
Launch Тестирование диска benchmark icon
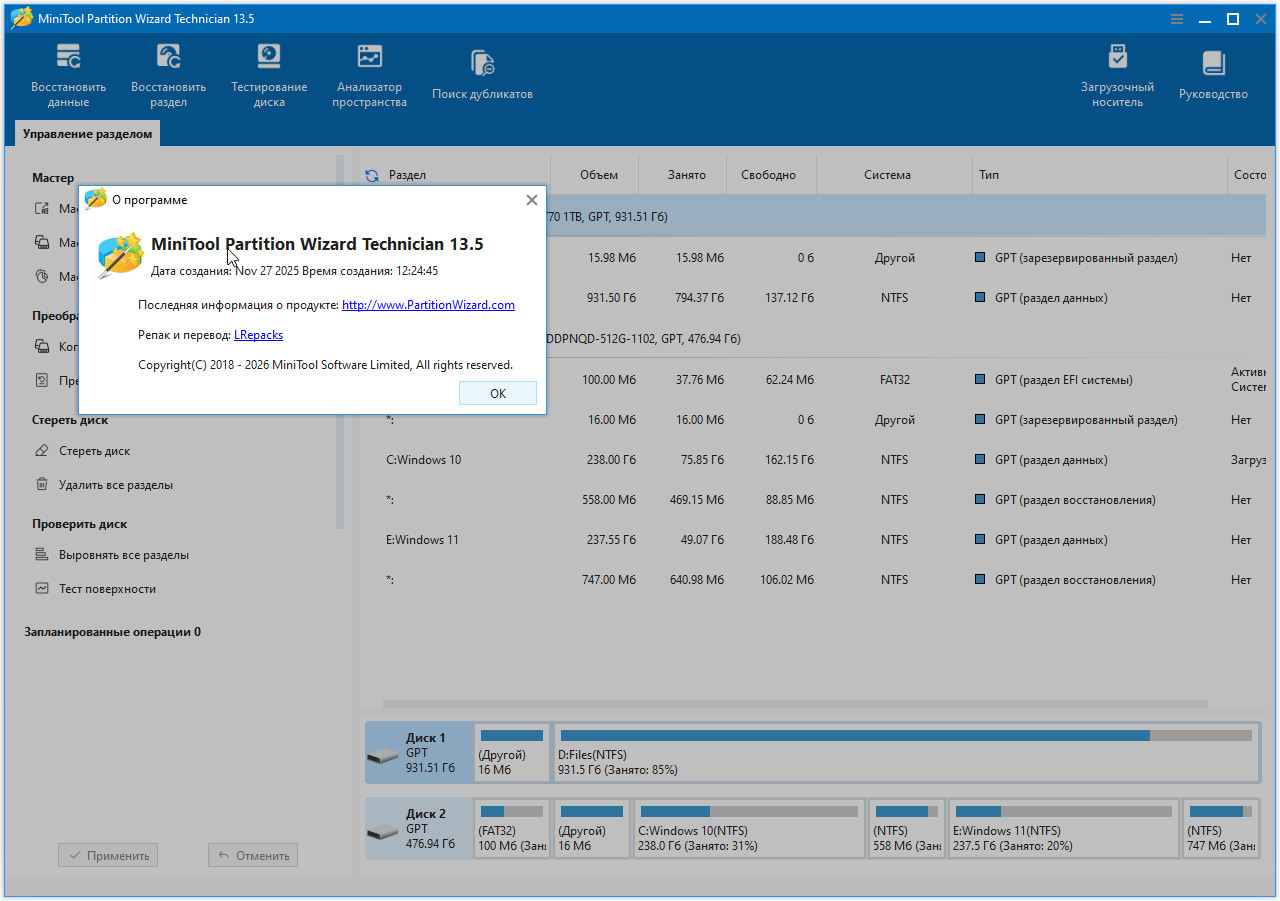tap(269, 75)
